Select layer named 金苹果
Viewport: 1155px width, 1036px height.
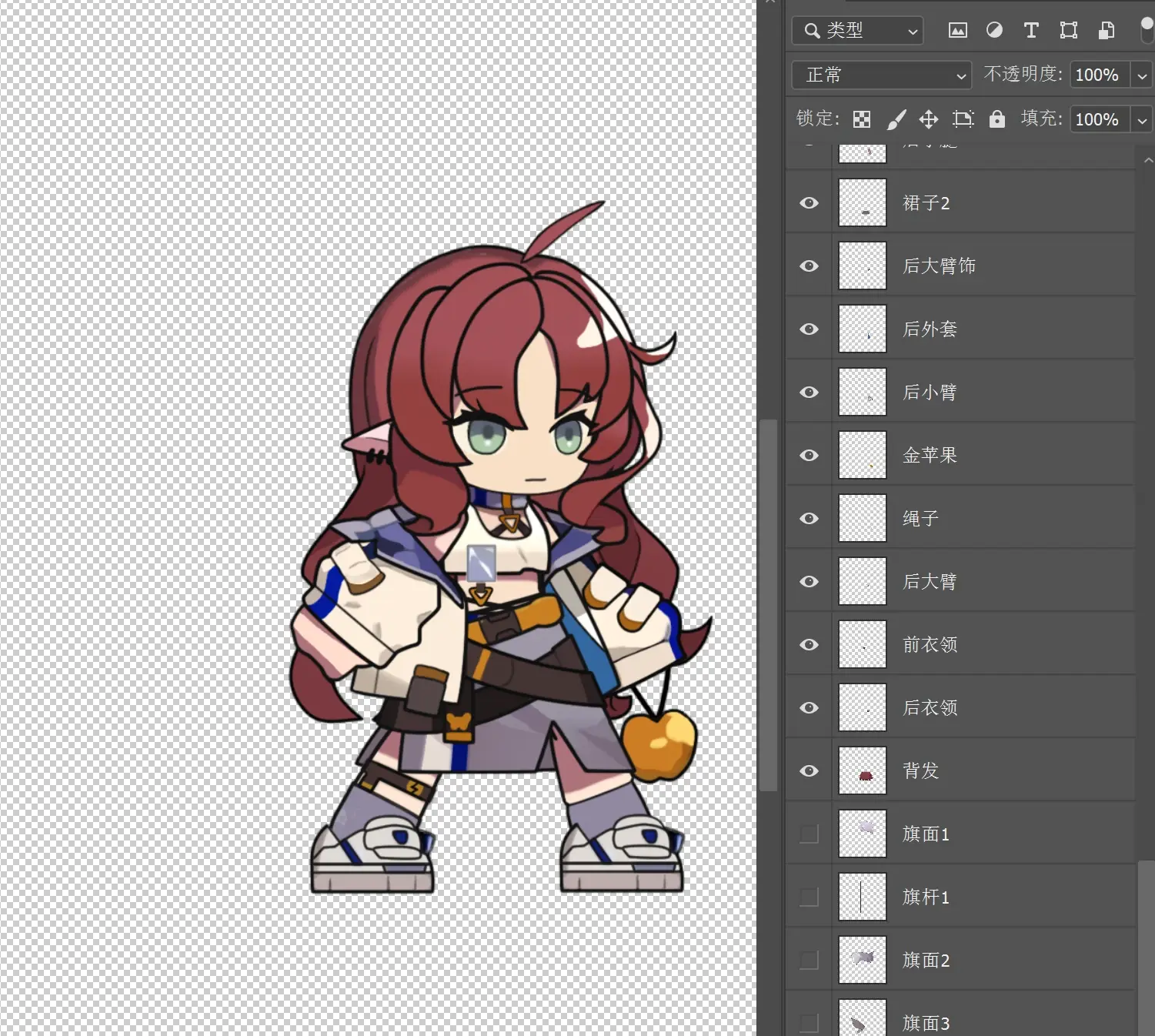tap(930, 456)
